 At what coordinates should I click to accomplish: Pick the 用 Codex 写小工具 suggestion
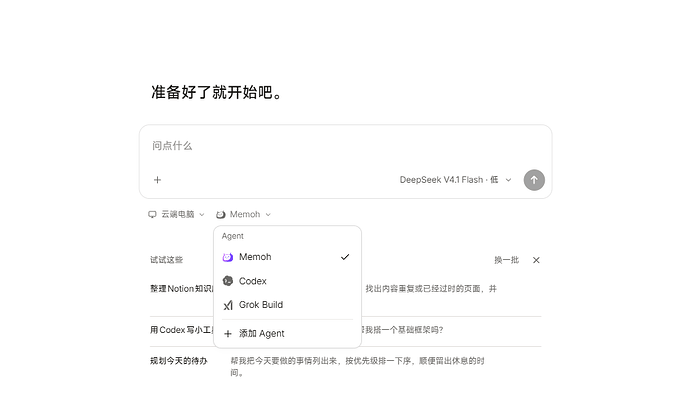pos(181,330)
